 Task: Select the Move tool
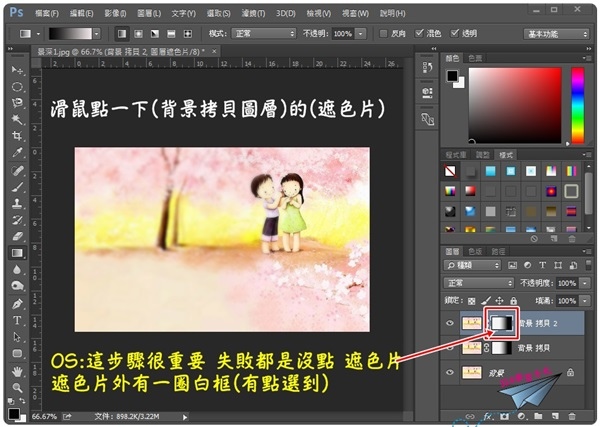(17, 70)
